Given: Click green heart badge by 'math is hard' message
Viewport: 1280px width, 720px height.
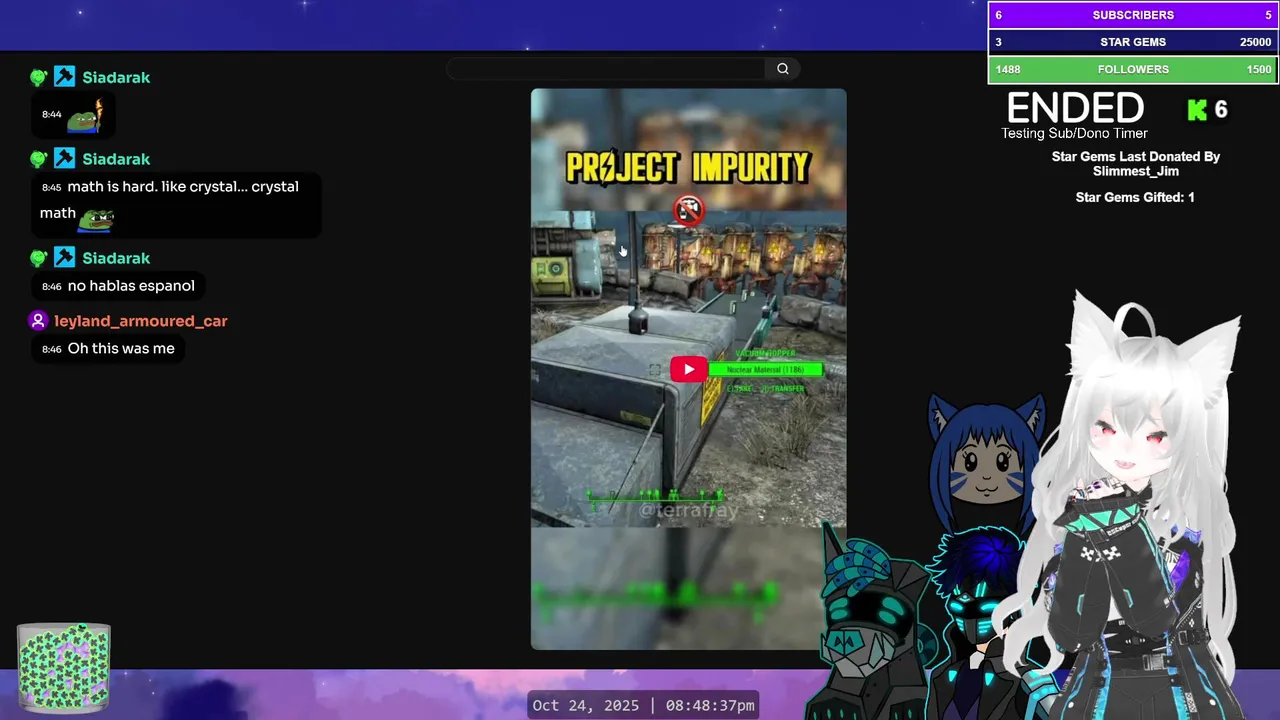Looking at the screenshot, I should point(38,159).
